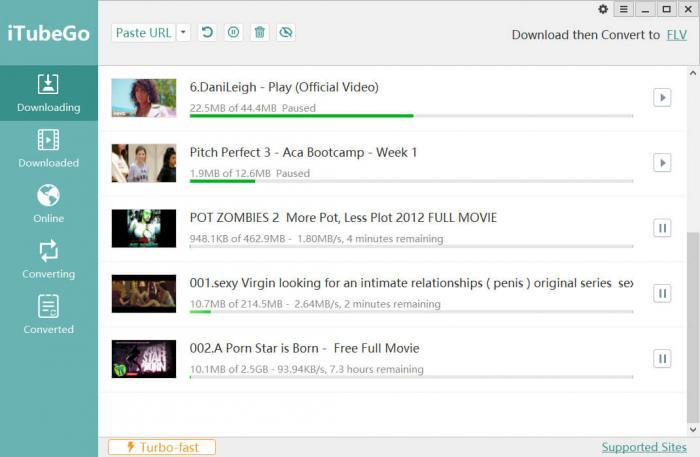The height and width of the screenshot is (457, 700).
Task: Click status '22.5MB of 44.4MB Paused'
Action: 253,108
